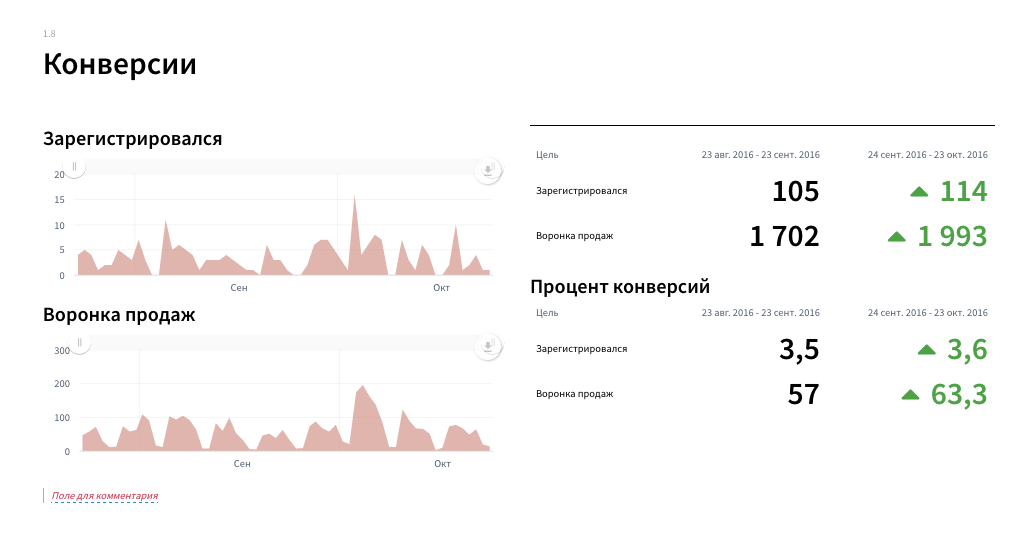Select the conversion percent value 57
This screenshot has height=551, width=1023.
[x=804, y=395]
